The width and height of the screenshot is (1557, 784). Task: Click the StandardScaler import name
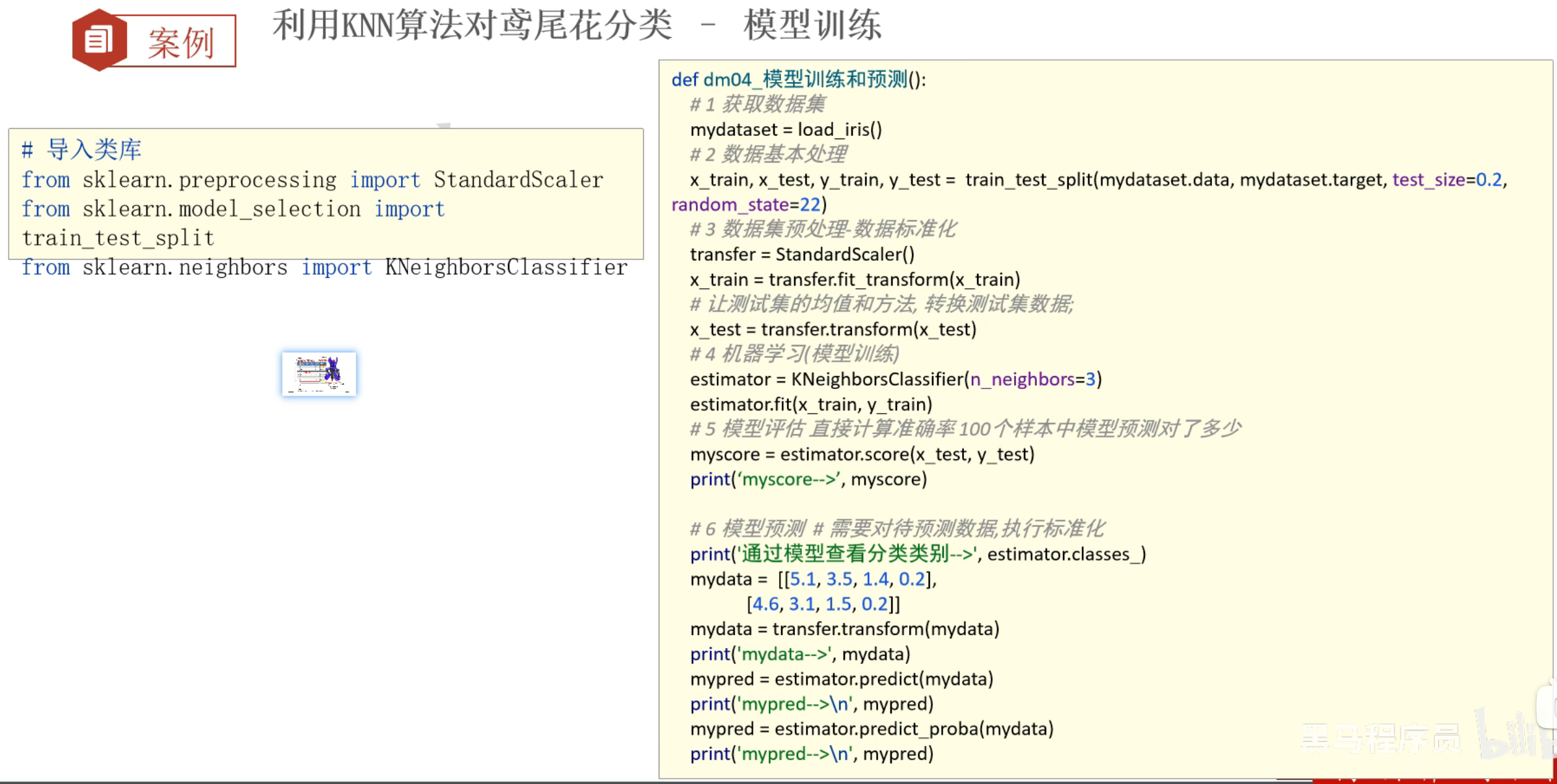[x=518, y=180]
